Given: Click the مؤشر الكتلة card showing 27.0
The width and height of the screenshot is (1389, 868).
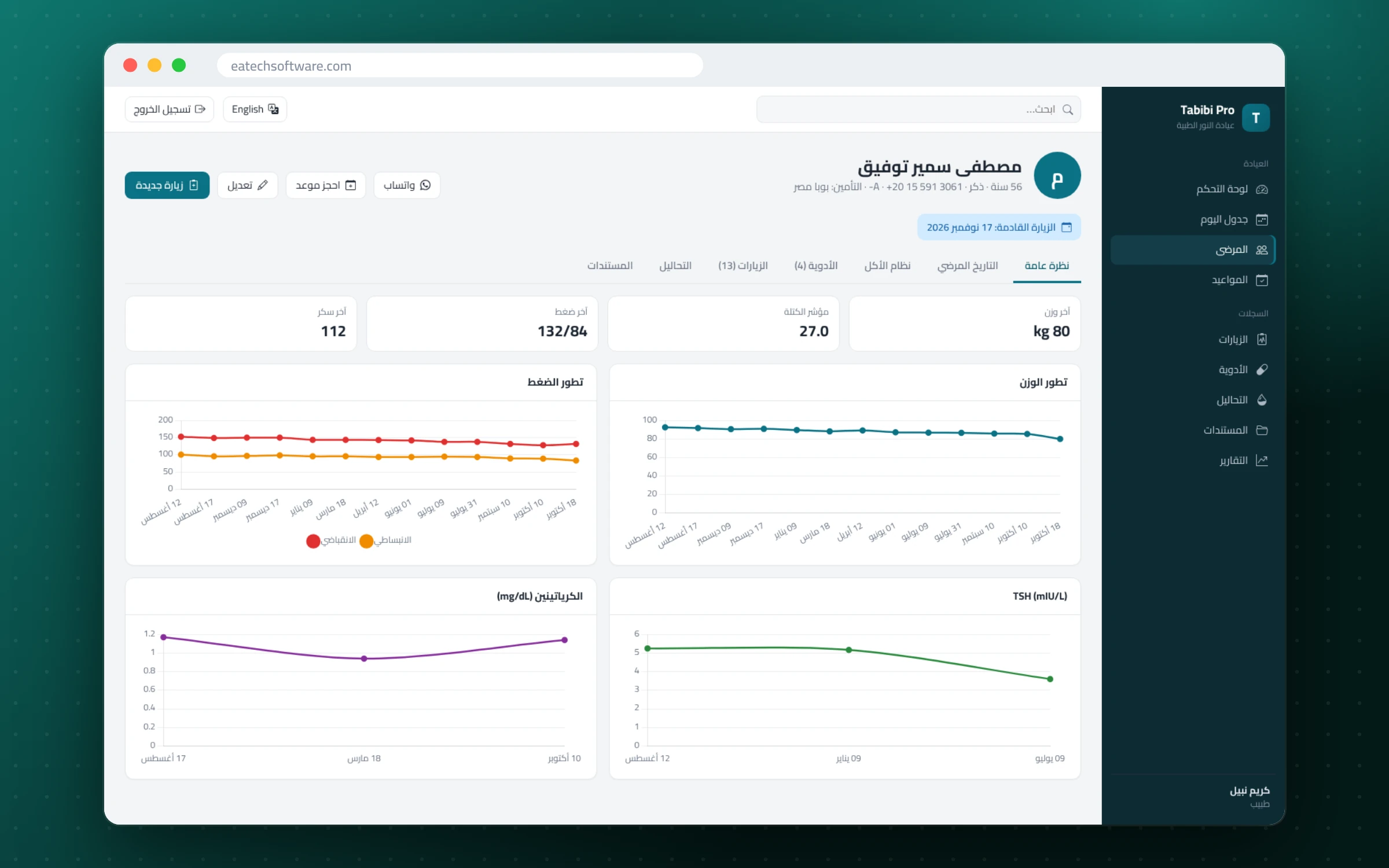Looking at the screenshot, I should coord(723,323).
